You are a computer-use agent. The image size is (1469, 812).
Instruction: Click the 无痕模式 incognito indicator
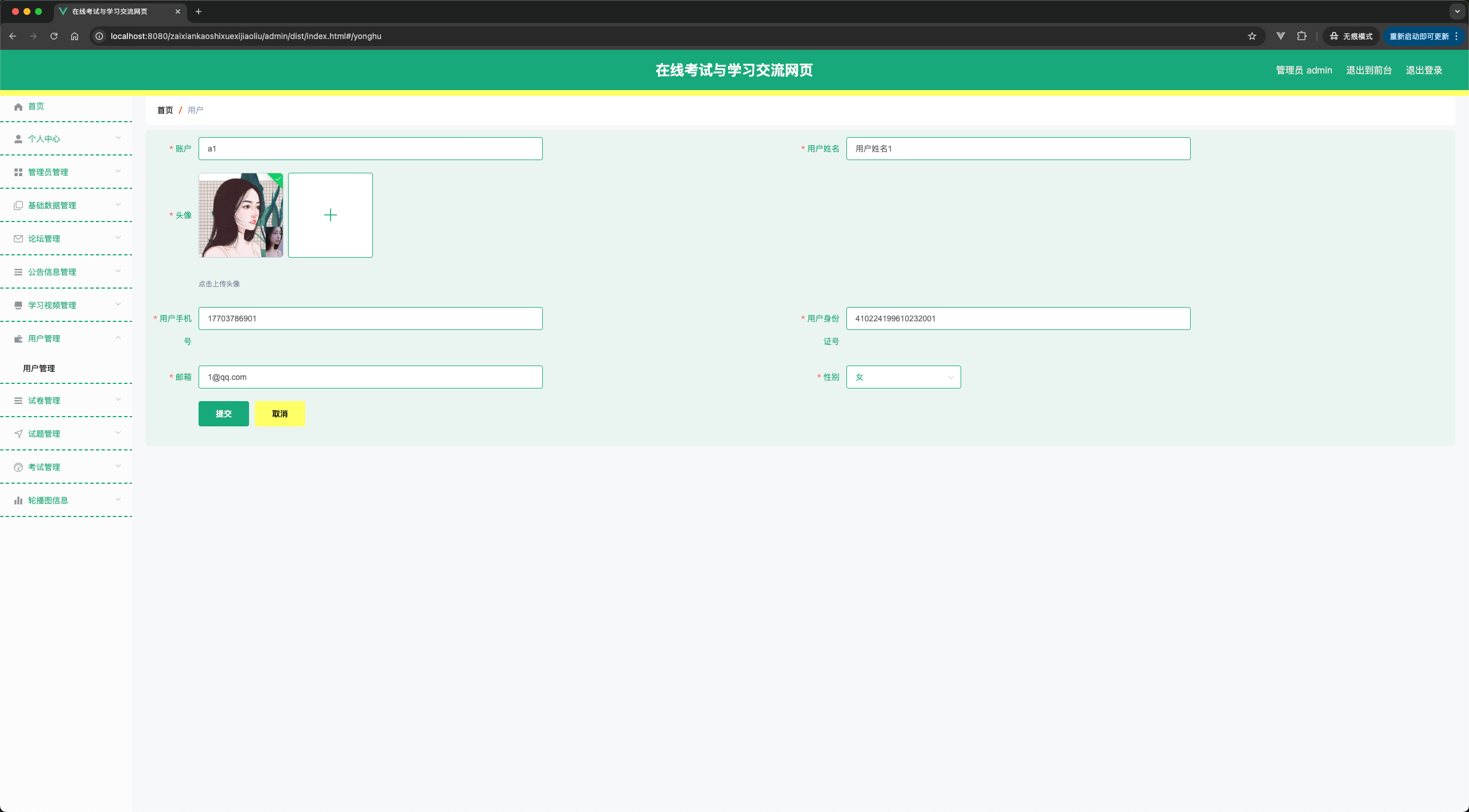1351,36
